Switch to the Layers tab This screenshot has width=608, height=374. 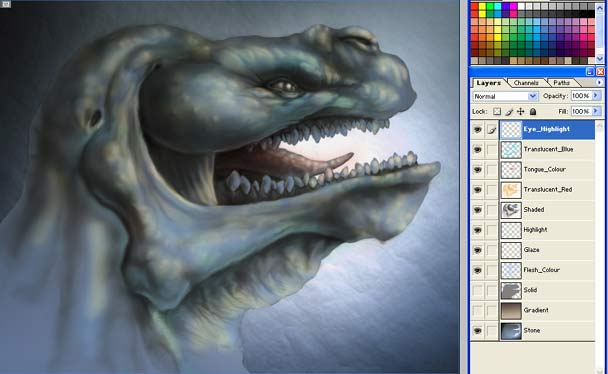489,83
